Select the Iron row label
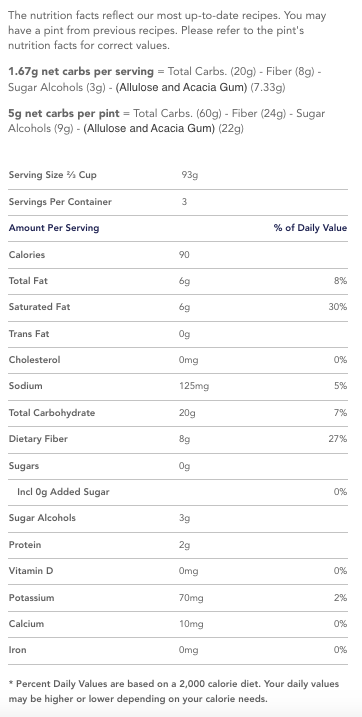The width and height of the screenshot is (362, 717). coord(17,650)
